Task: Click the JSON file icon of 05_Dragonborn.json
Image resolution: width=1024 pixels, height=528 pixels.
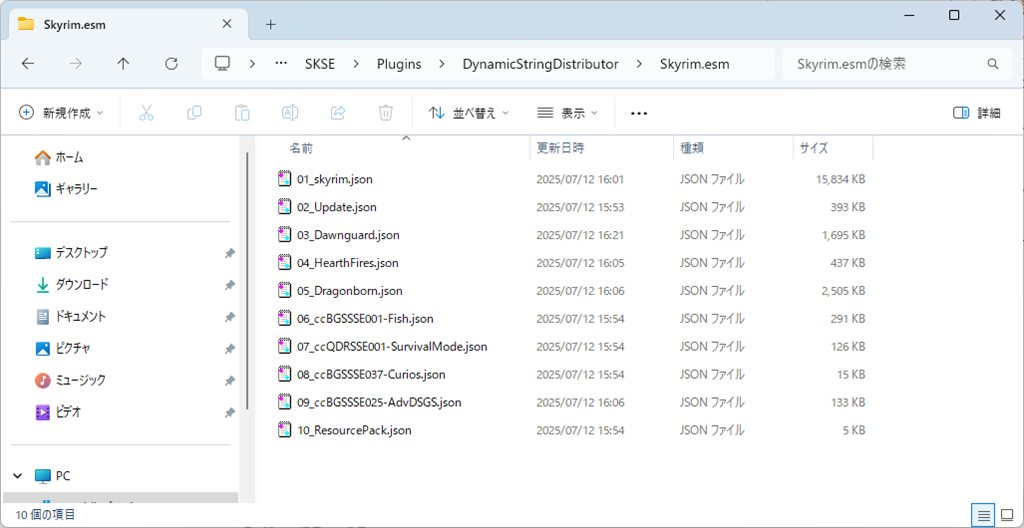Action: (284, 290)
